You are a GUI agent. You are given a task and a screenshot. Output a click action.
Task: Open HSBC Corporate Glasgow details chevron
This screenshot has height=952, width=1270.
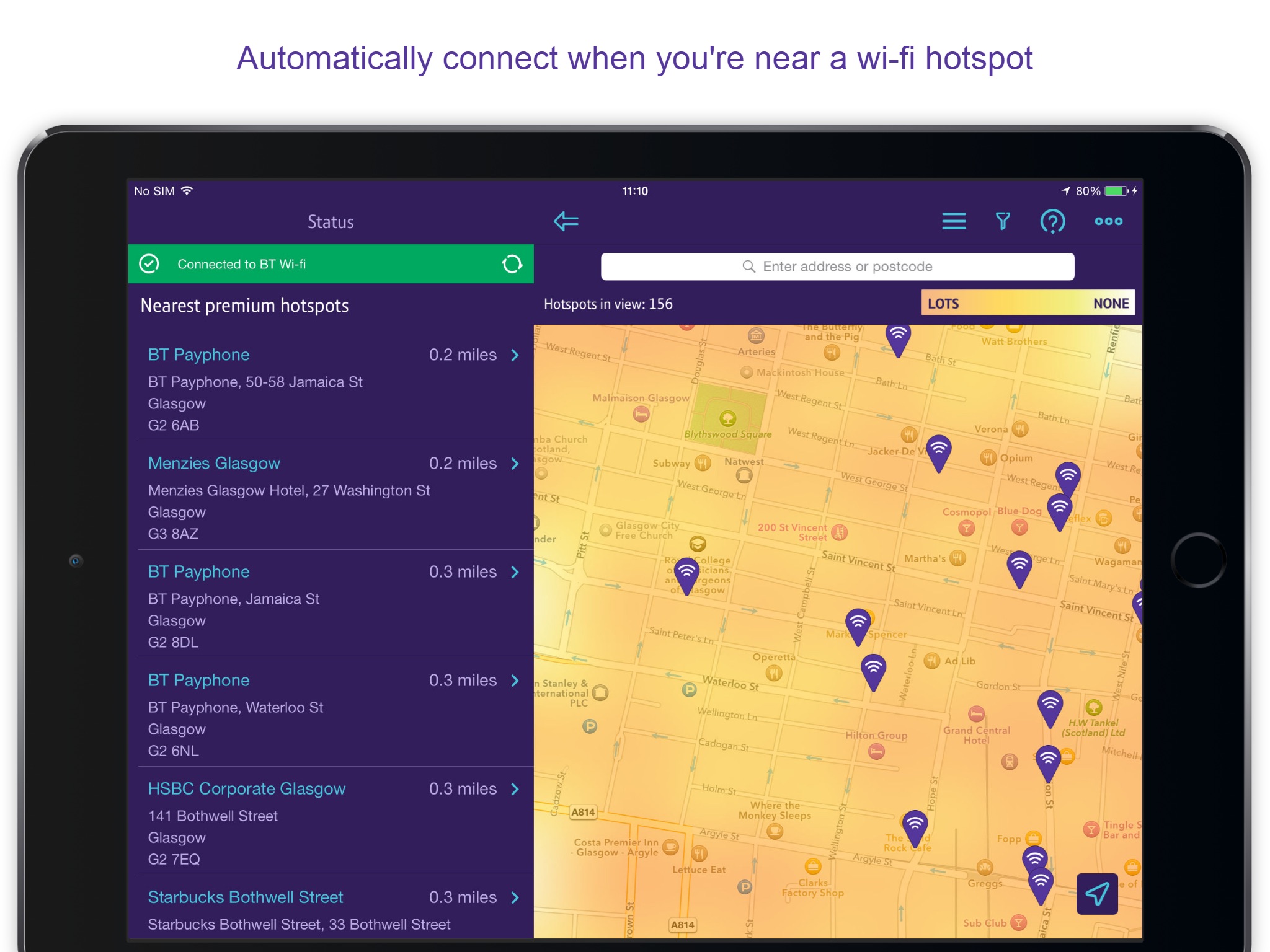(515, 789)
